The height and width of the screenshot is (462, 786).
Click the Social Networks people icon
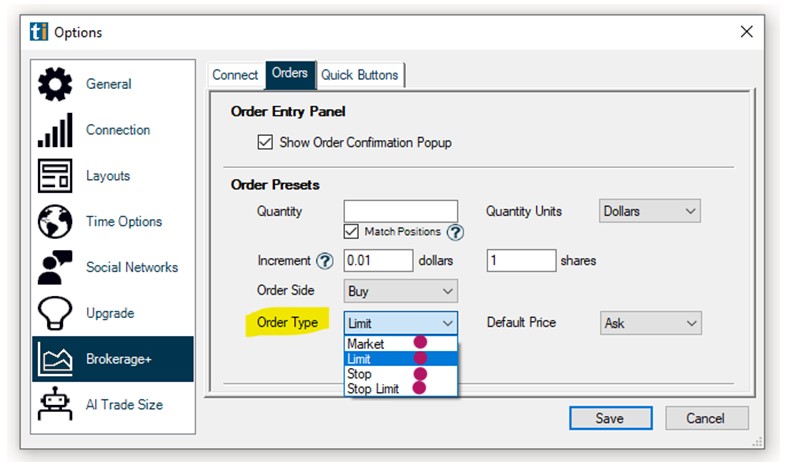tap(55, 268)
